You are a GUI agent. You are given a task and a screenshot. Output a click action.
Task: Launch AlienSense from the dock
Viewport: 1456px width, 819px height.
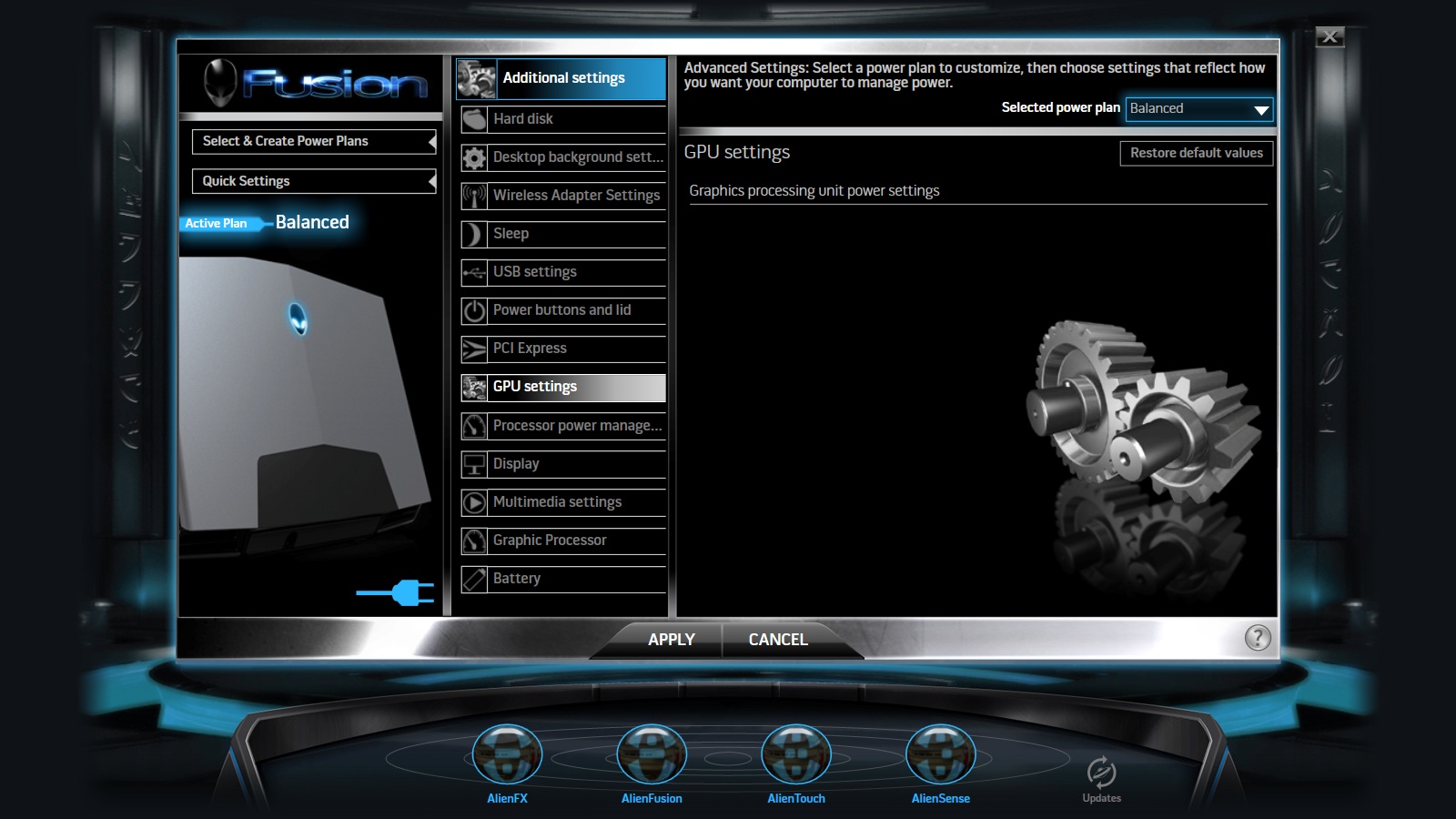tap(941, 754)
